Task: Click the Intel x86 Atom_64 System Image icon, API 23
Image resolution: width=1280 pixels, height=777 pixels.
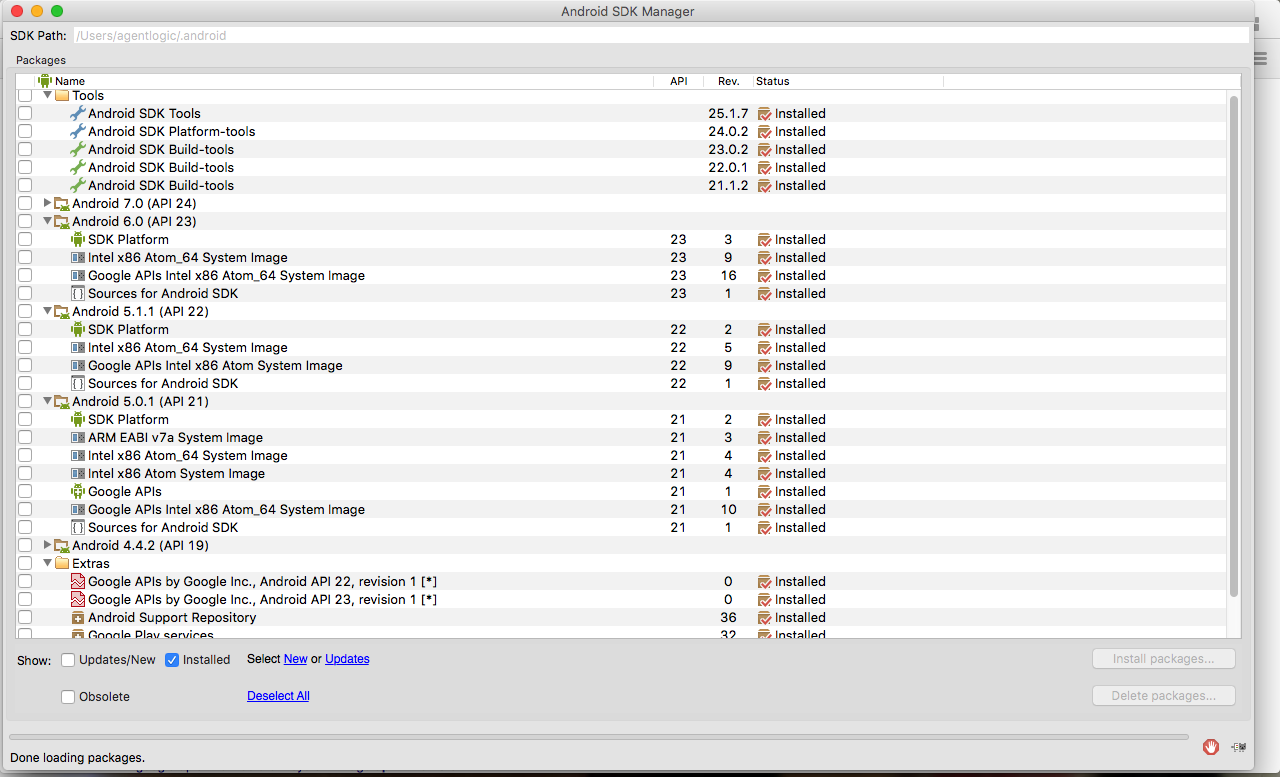Action: click(78, 257)
